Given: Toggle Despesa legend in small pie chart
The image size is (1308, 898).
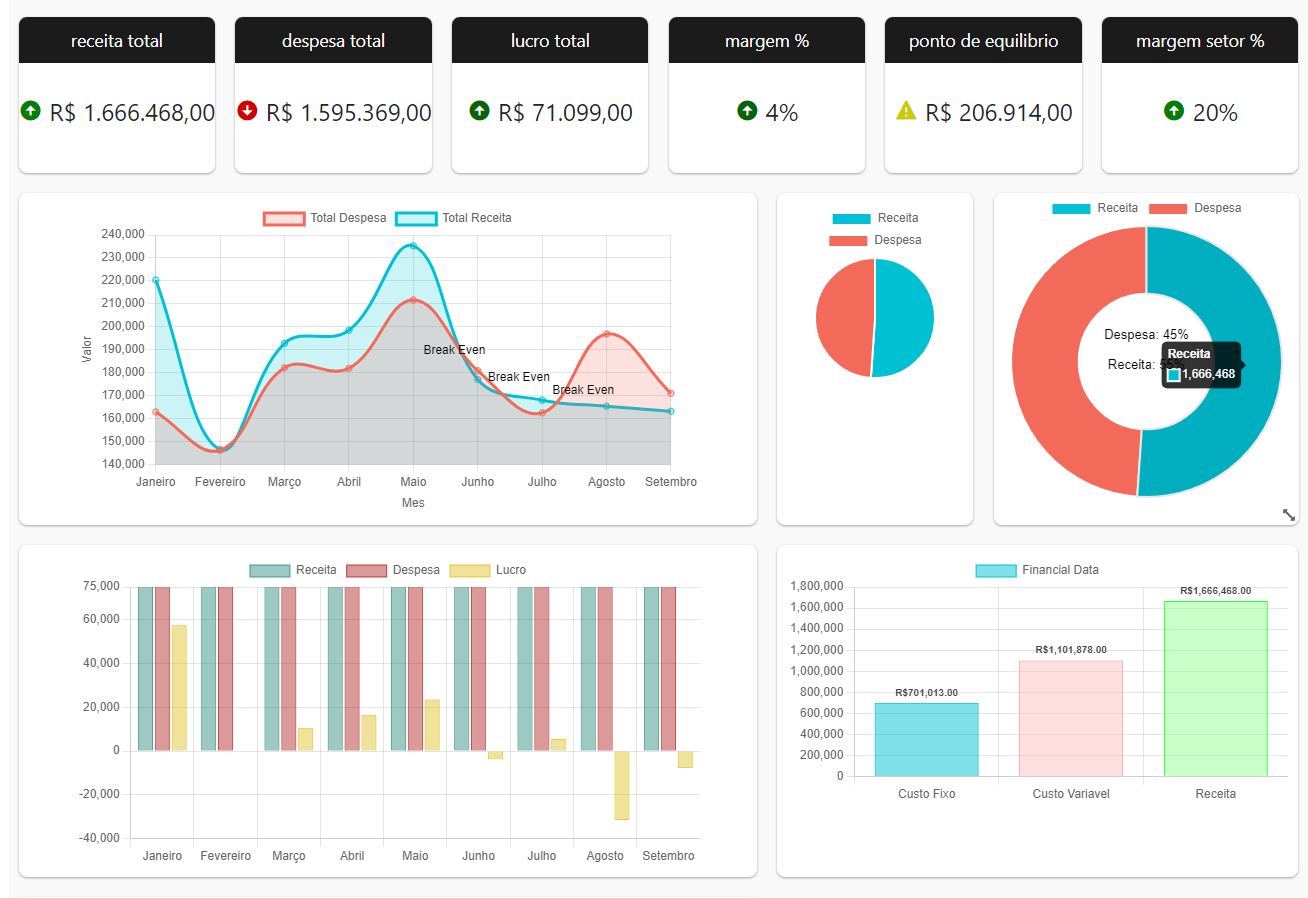Looking at the screenshot, I should click(875, 240).
